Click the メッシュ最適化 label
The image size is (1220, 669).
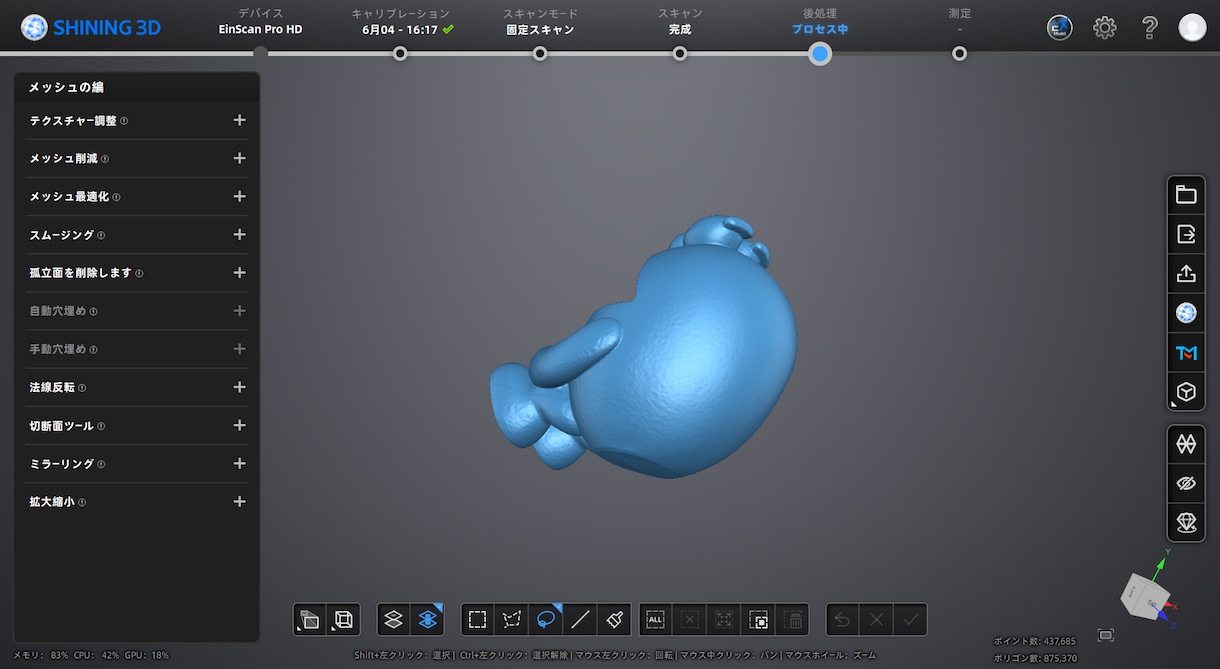[69, 197]
